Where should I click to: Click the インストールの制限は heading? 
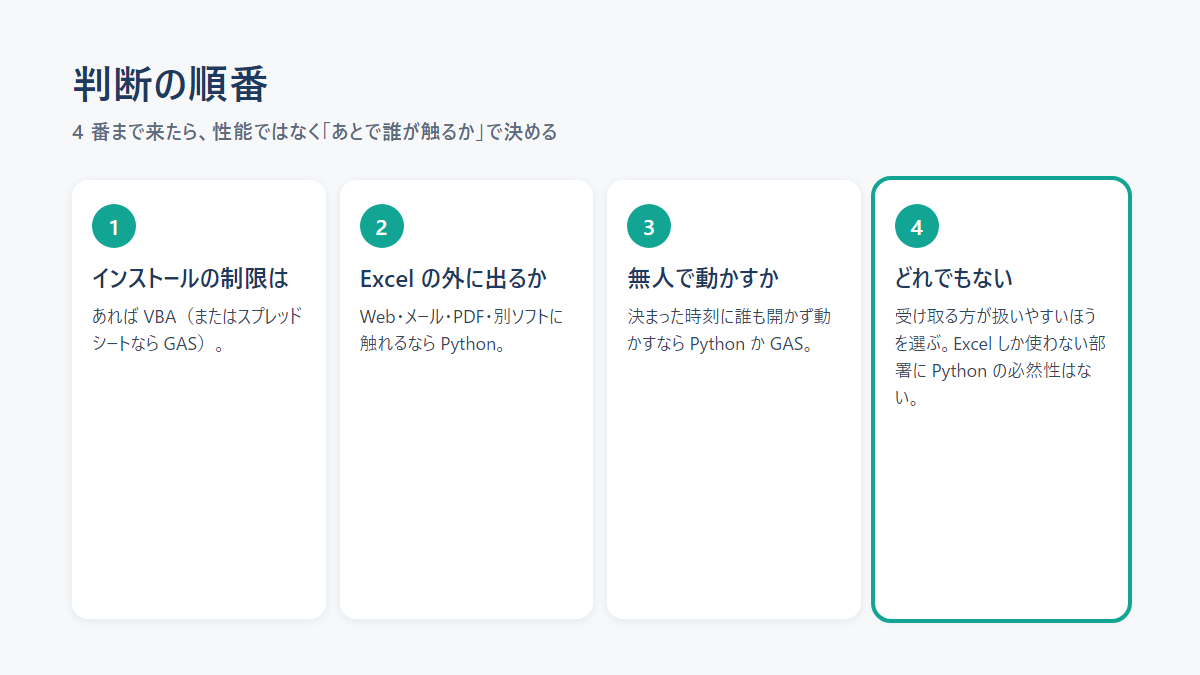click(x=190, y=278)
